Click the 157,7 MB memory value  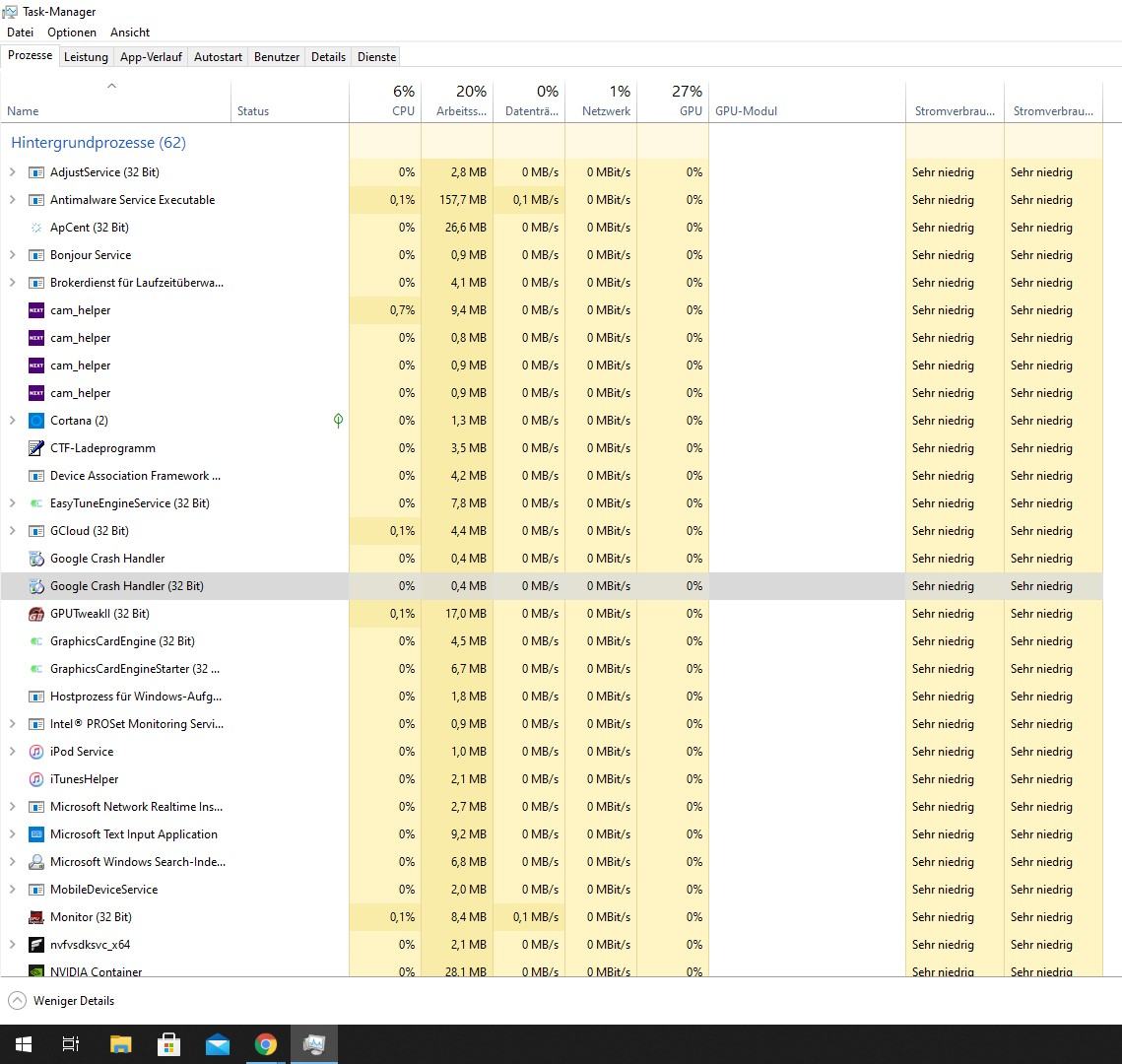click(x=462, y=200)
